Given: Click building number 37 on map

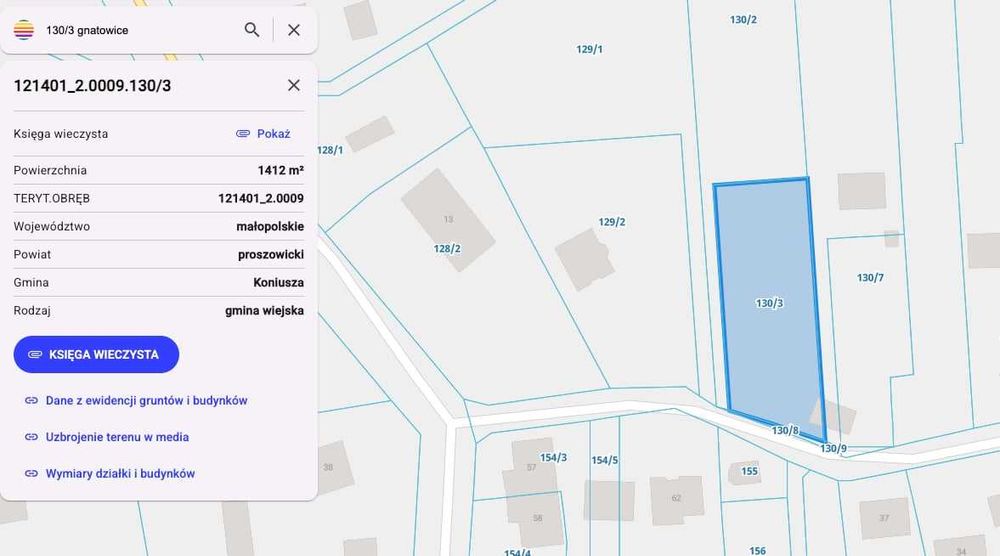Looking at the screenshot, I should [x=884, y=518].
